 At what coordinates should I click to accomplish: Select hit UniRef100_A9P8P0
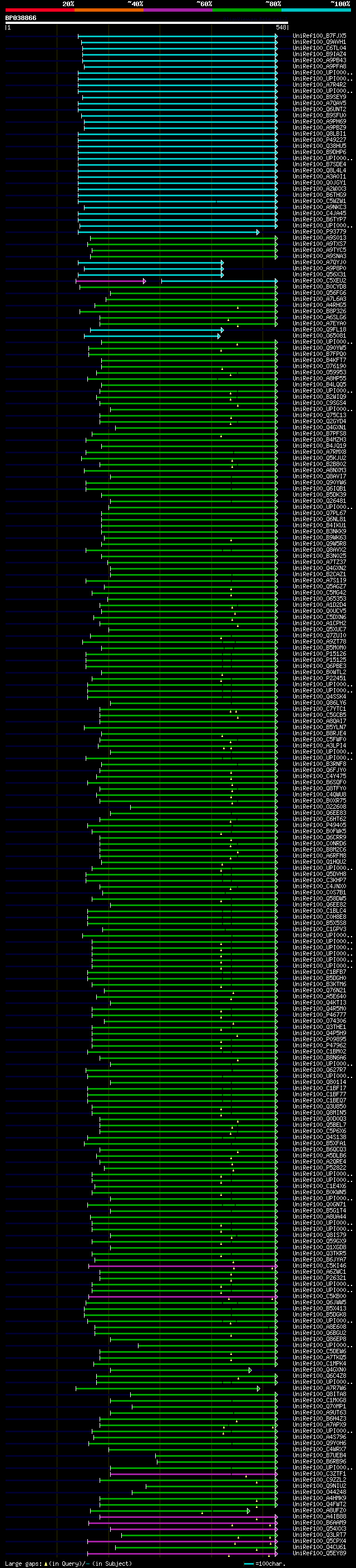(319, 269)
